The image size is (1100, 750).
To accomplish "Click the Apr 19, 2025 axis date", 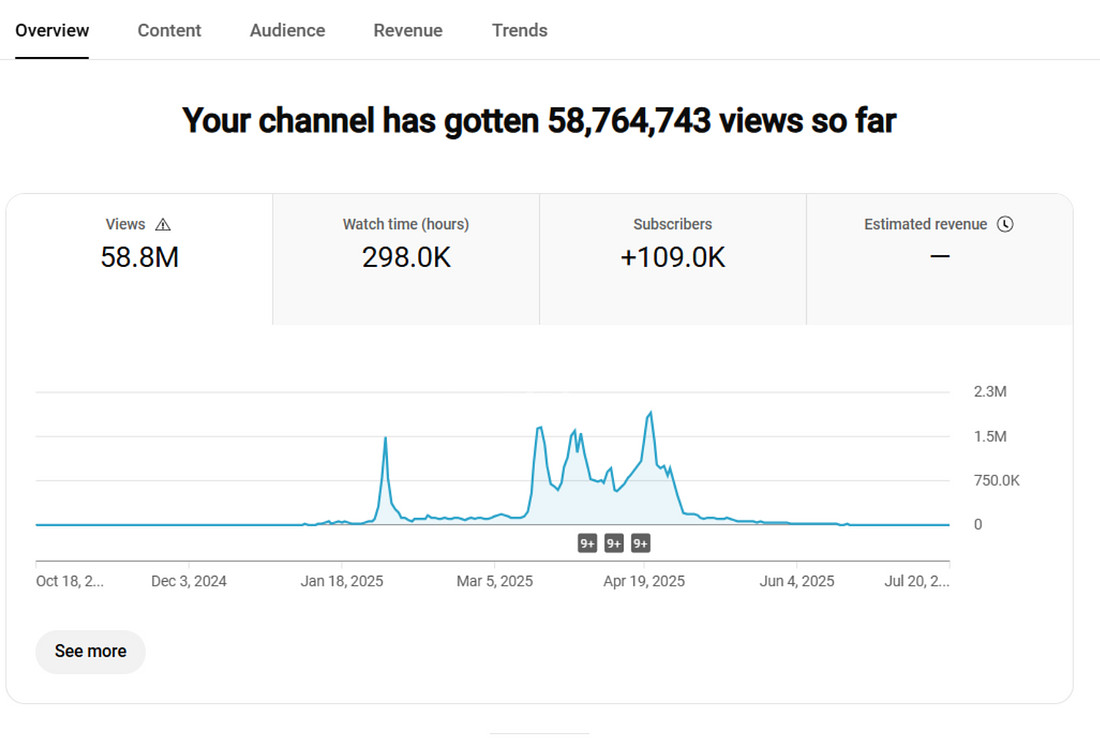I will [x=644, y=581].
